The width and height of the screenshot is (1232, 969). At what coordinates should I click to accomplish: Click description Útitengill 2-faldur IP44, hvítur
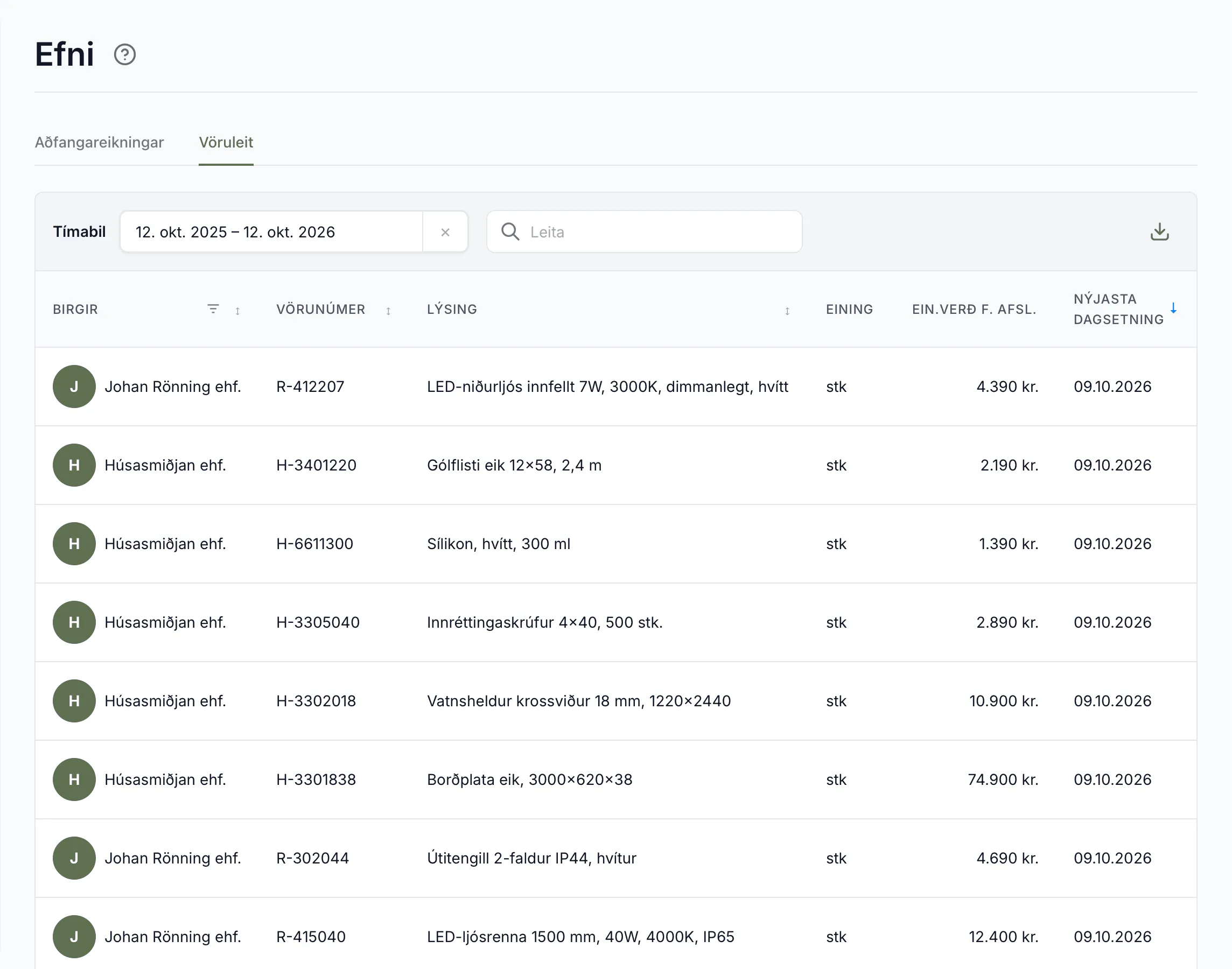coord(531,858)
